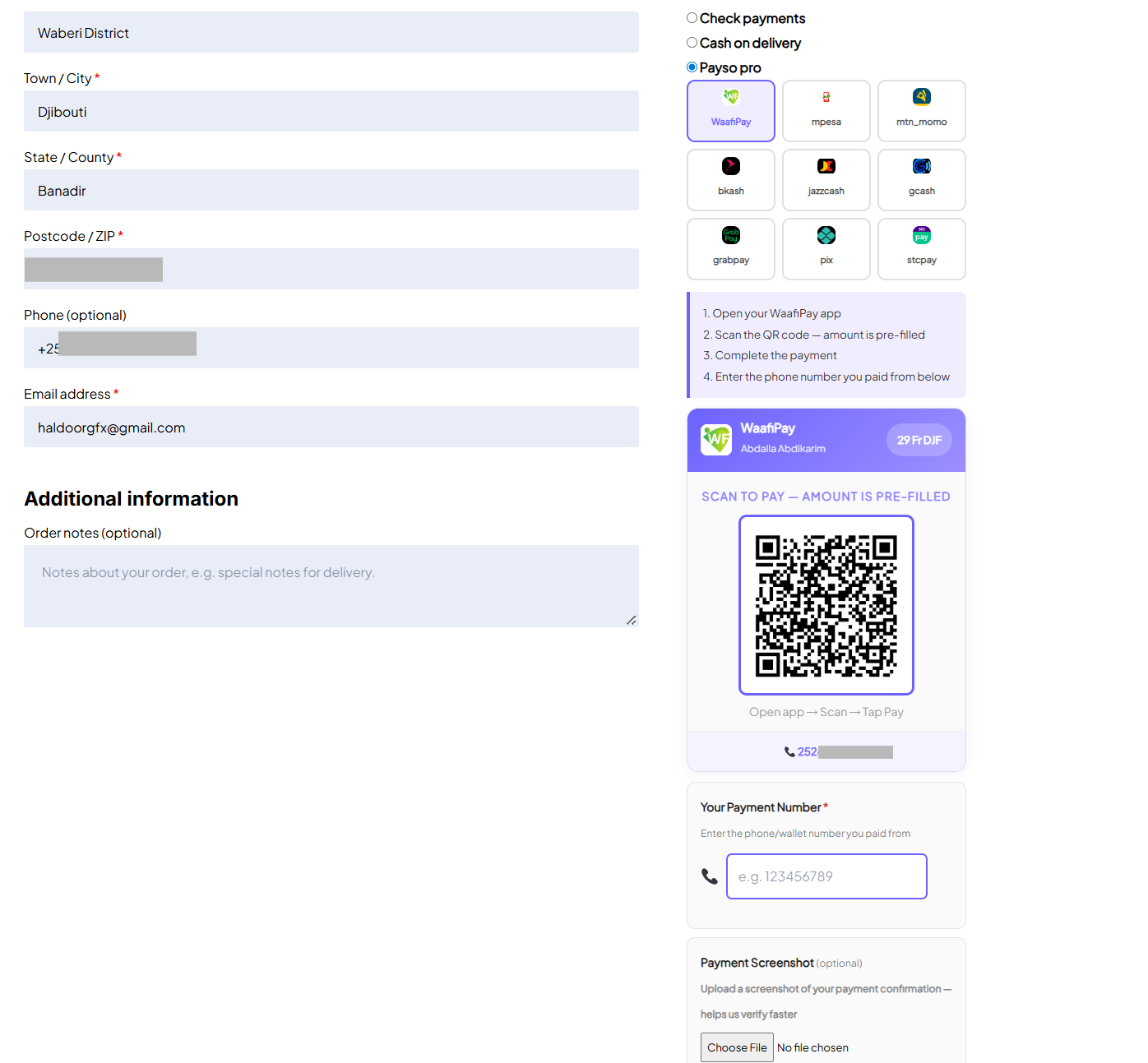This screenshot has height=1063, width=1148.
Task: Select the mpesa payment icon
Action: pos(826,110)
